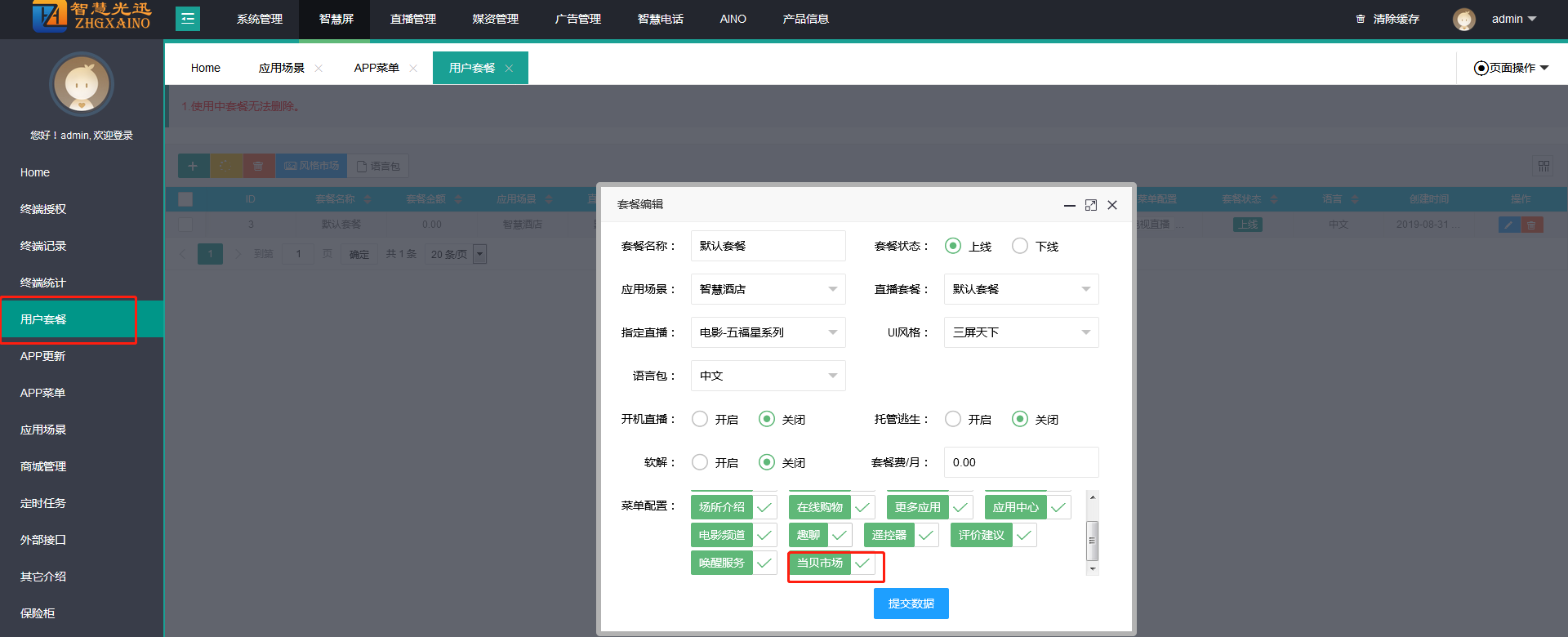Expand the UI风格 dropdown
This screenshot has height=637, width=1568.
click(1021, 332)
